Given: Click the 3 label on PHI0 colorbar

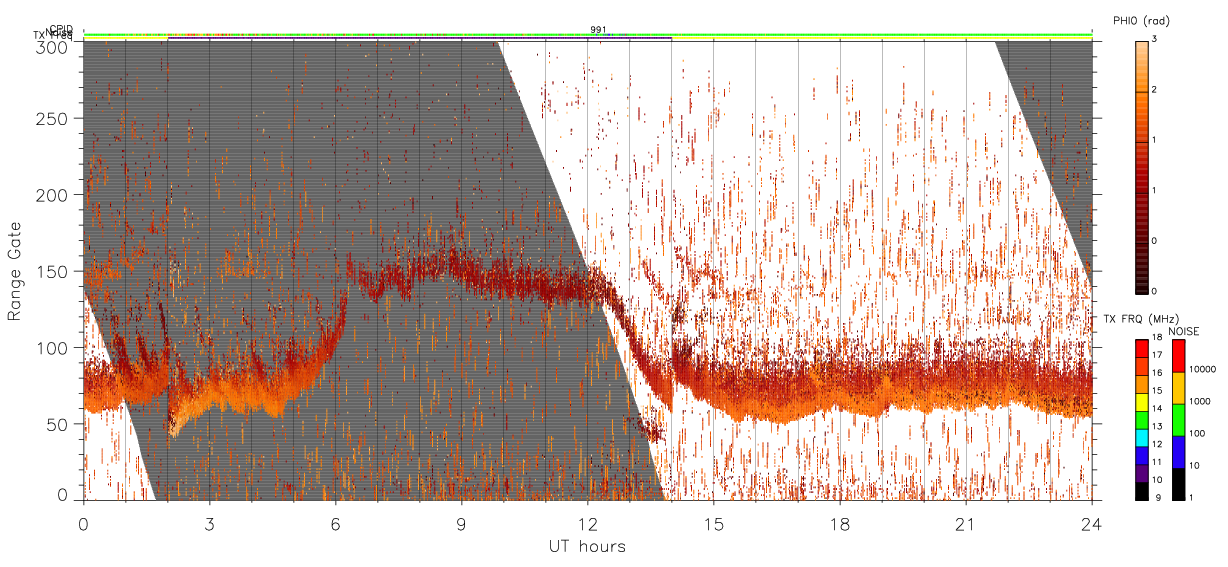Looking at the screenshot, I should [1155, 40].
